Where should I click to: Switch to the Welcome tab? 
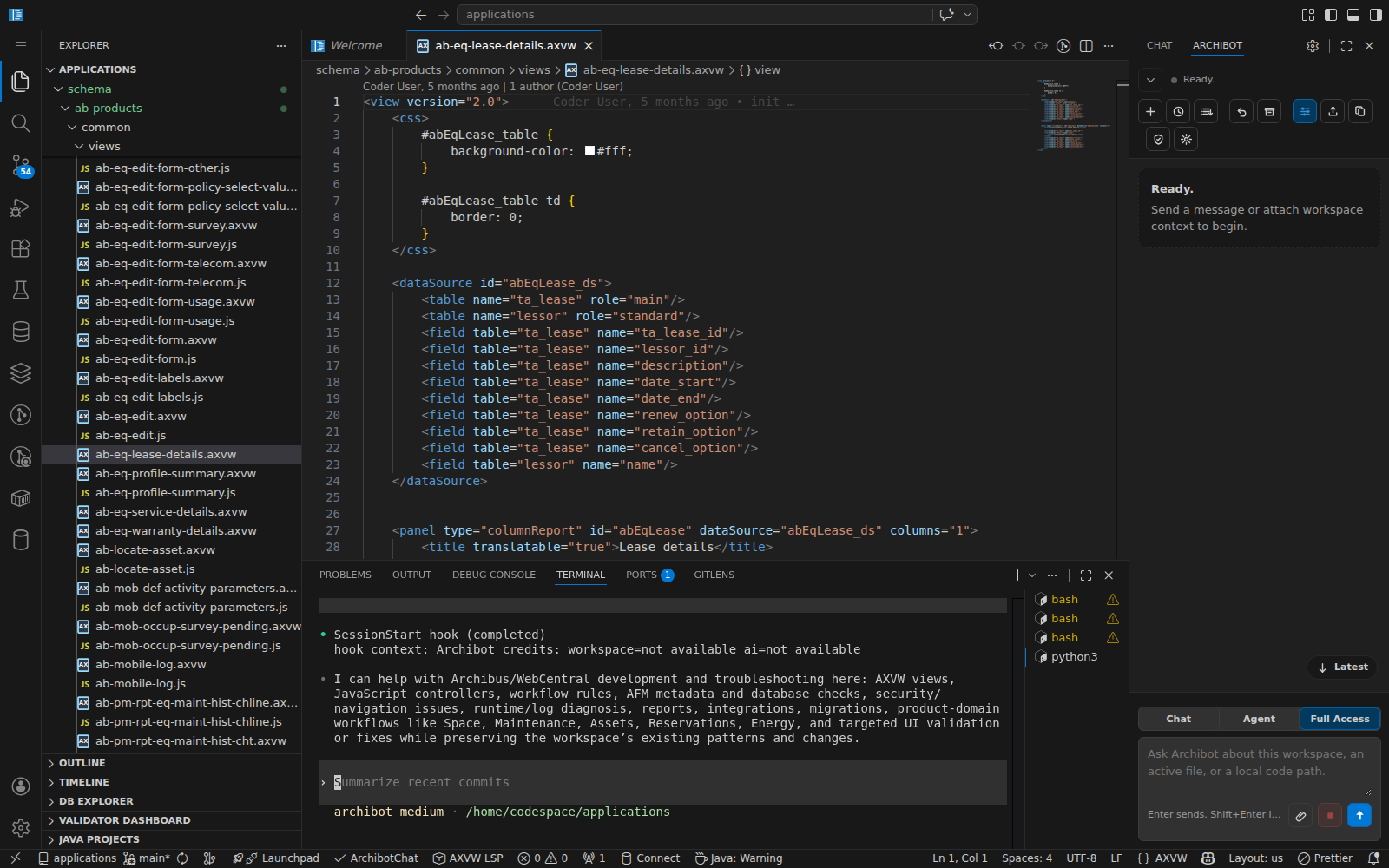coord(356,46)
